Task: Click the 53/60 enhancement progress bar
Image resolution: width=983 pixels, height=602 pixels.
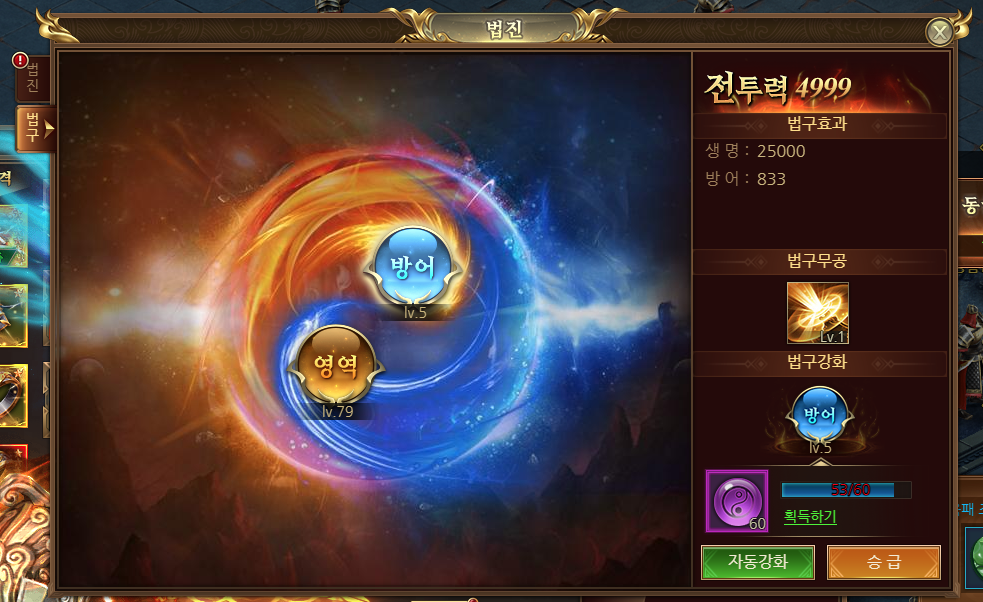Action: pyautogui.click(x=846, y=490)
